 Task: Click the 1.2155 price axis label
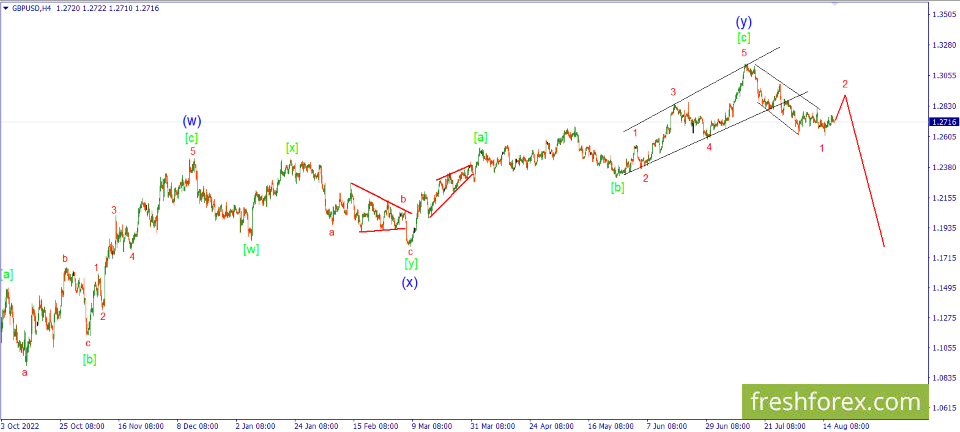pyautogui.click(x=943, y=198)
